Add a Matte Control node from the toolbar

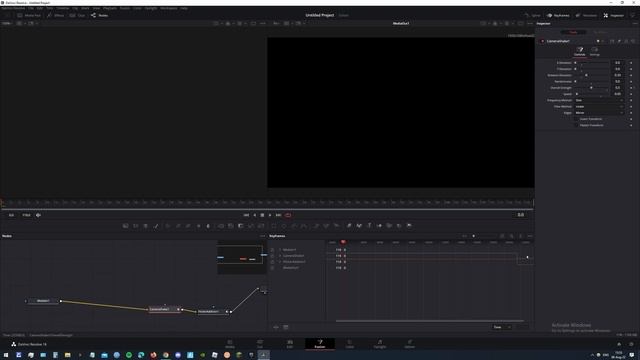click(241, 226)
